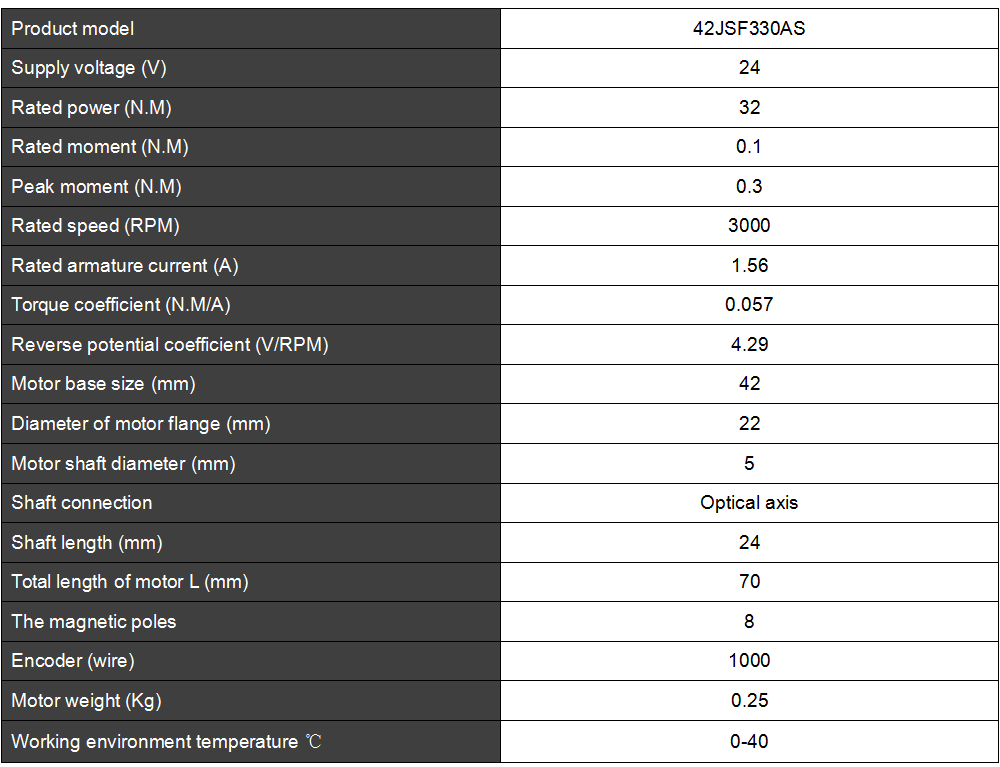1000x767 pixels.
Task: Select The magnetic poles row label
Action: pyautogui.click(x=94, y=622)
